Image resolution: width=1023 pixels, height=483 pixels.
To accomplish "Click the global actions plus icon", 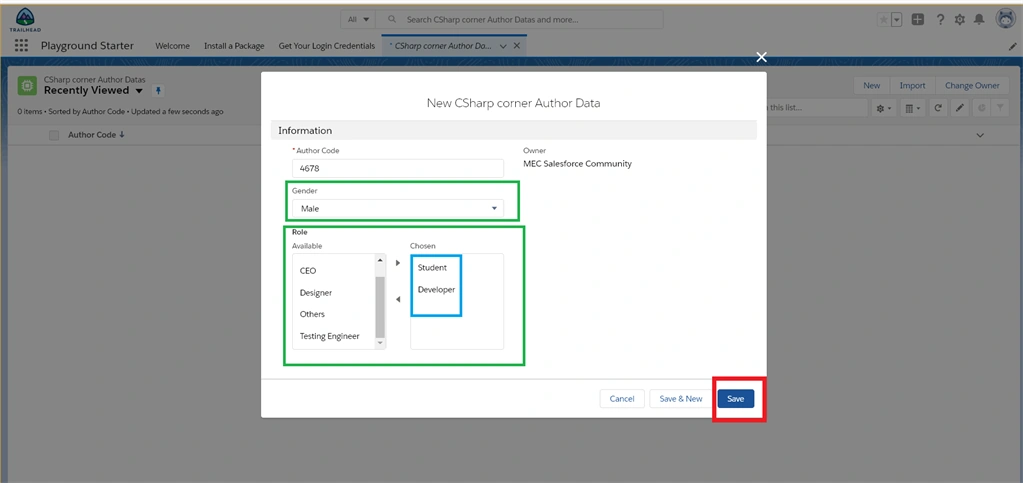I will 918,20.
